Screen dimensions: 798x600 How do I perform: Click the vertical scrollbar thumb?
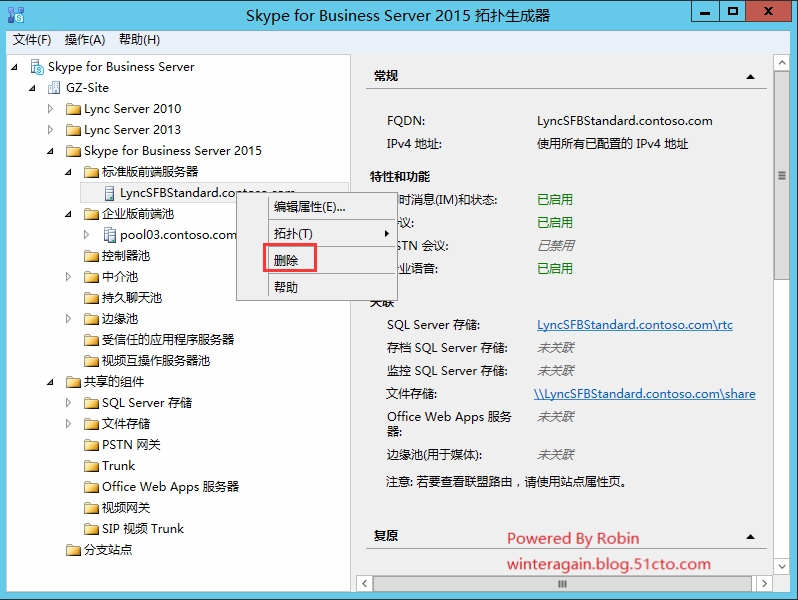782,176
